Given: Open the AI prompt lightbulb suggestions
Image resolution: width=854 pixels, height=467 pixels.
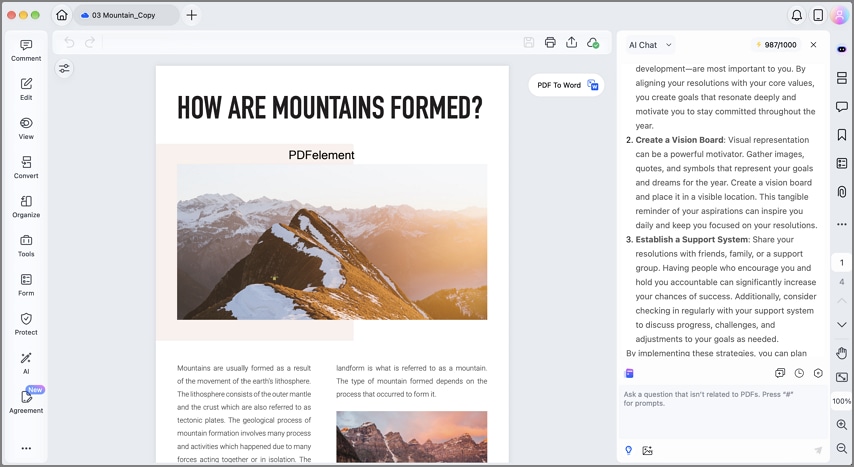Looking at the screenshot, I should (x=629, y=450).
